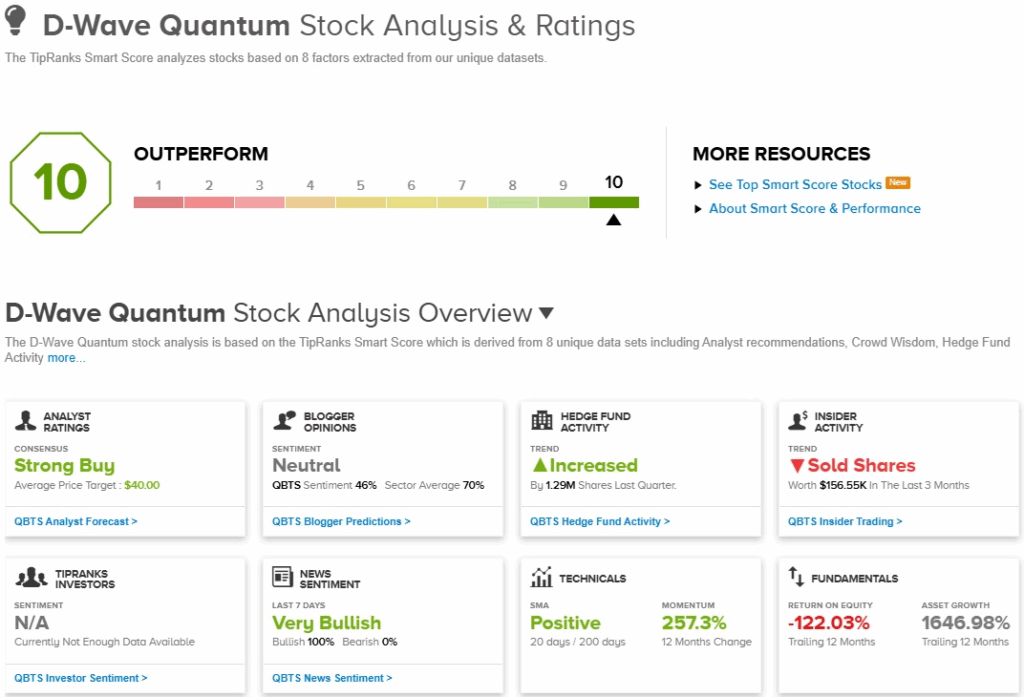Click the Smart Score 10 octagon badge

click(59, 183)
